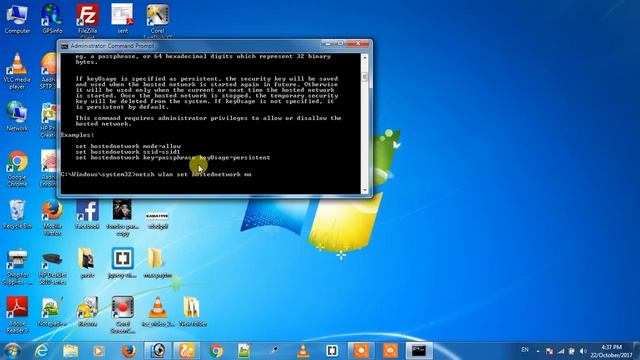Launch the Google Chrome desktop shortcut
The height and width of the screenshot is (360, 640).
click(17, 169)
